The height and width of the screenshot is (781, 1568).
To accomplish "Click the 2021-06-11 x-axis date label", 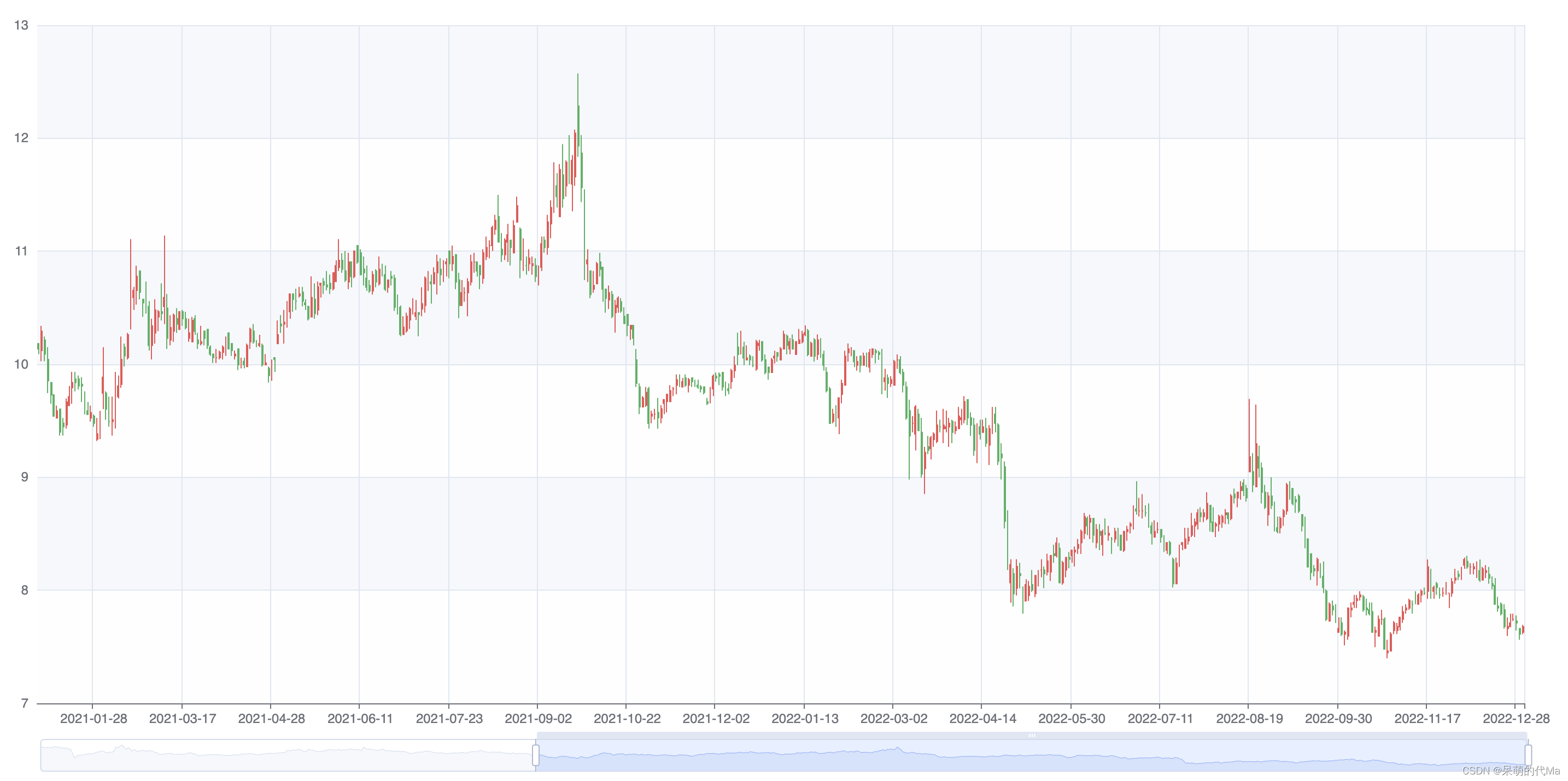I will coord(360,718).
